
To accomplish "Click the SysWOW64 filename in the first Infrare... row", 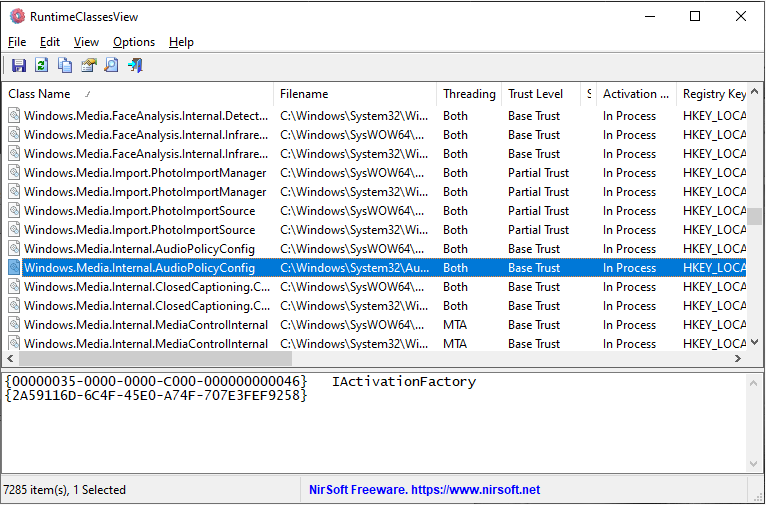I will [352, 135].
